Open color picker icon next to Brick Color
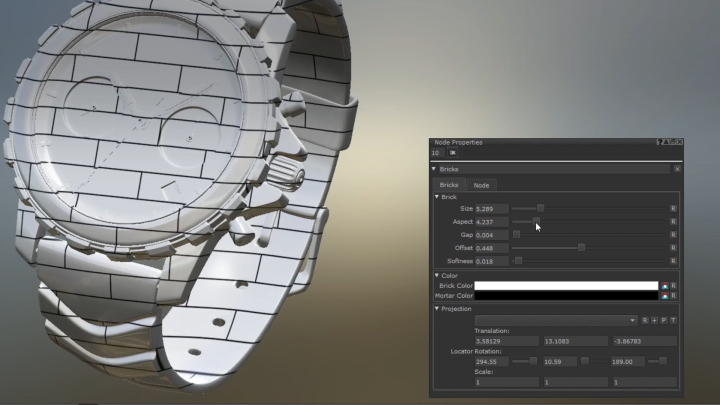This screenshot has width=720, height=405. pos(665,285)
